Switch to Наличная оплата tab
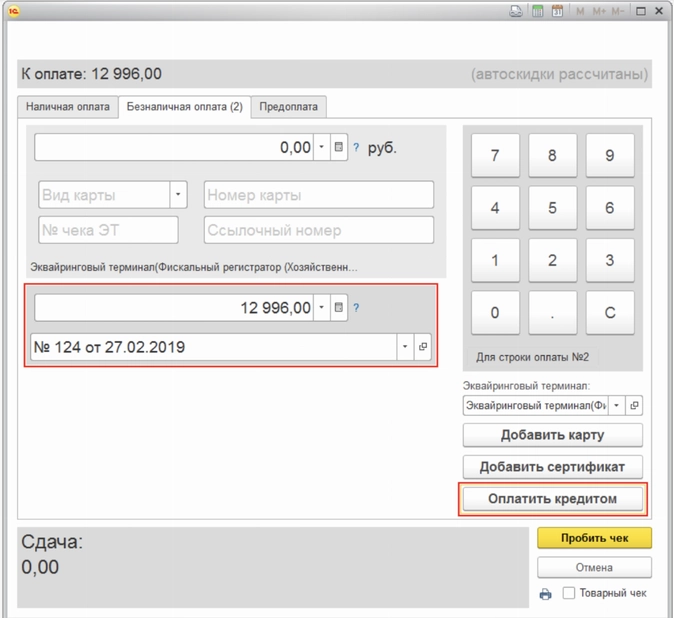674x618 pixels. point(68,107)
